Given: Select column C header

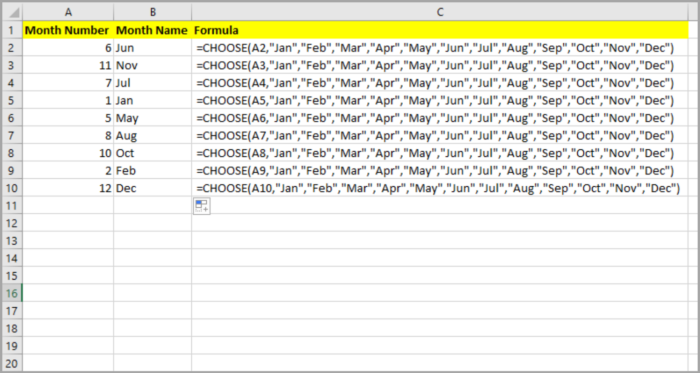Looking at the screenshot, I should click(440, 12).
